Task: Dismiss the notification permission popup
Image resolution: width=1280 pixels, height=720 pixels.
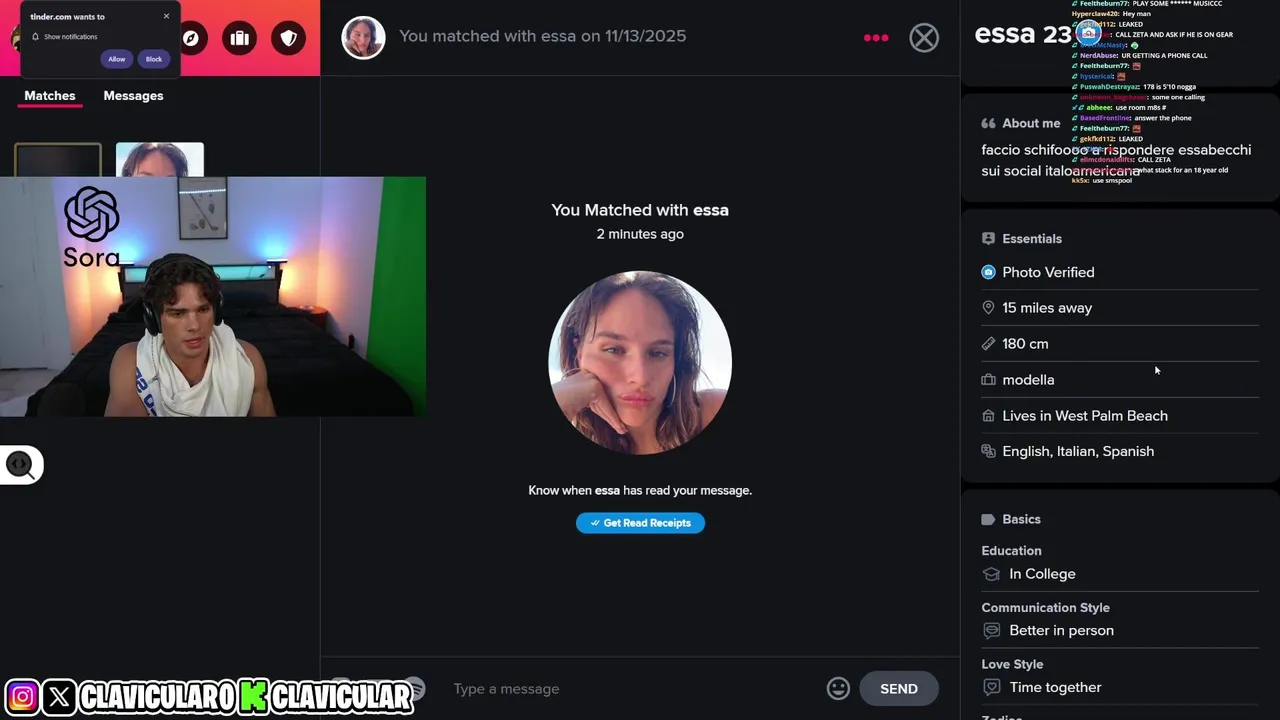Action: coord(166,16)
